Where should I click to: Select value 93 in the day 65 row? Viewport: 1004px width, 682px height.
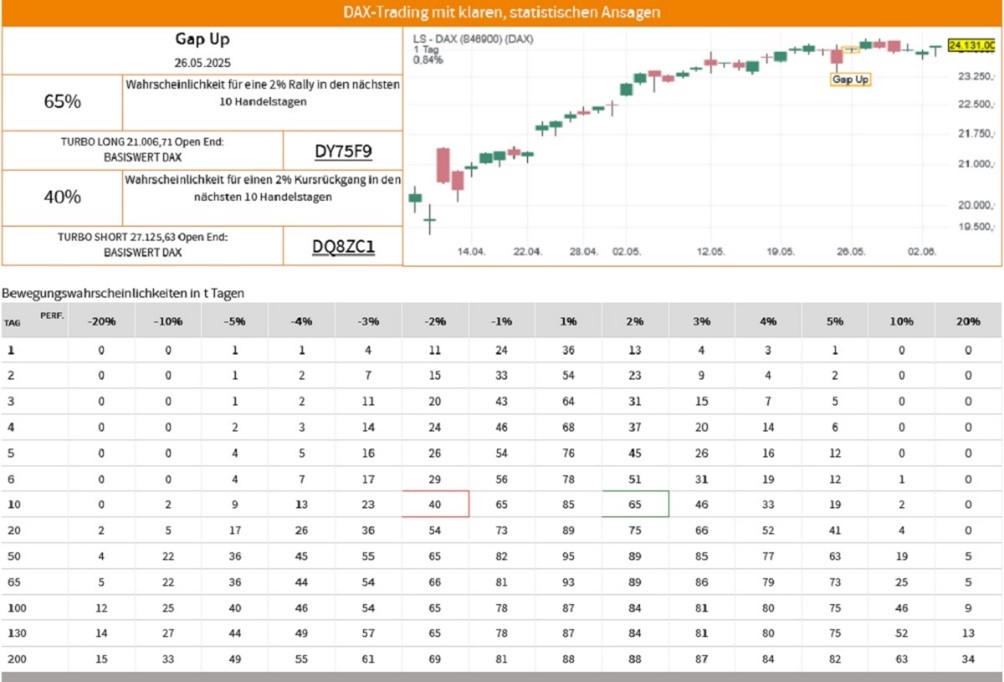click(569, 582)
